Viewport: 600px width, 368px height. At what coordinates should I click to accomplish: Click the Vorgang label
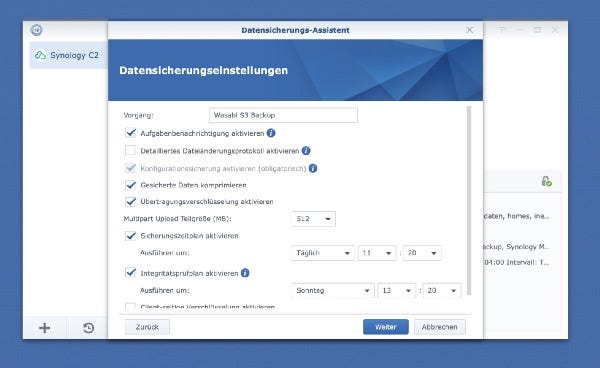[138, 115]
